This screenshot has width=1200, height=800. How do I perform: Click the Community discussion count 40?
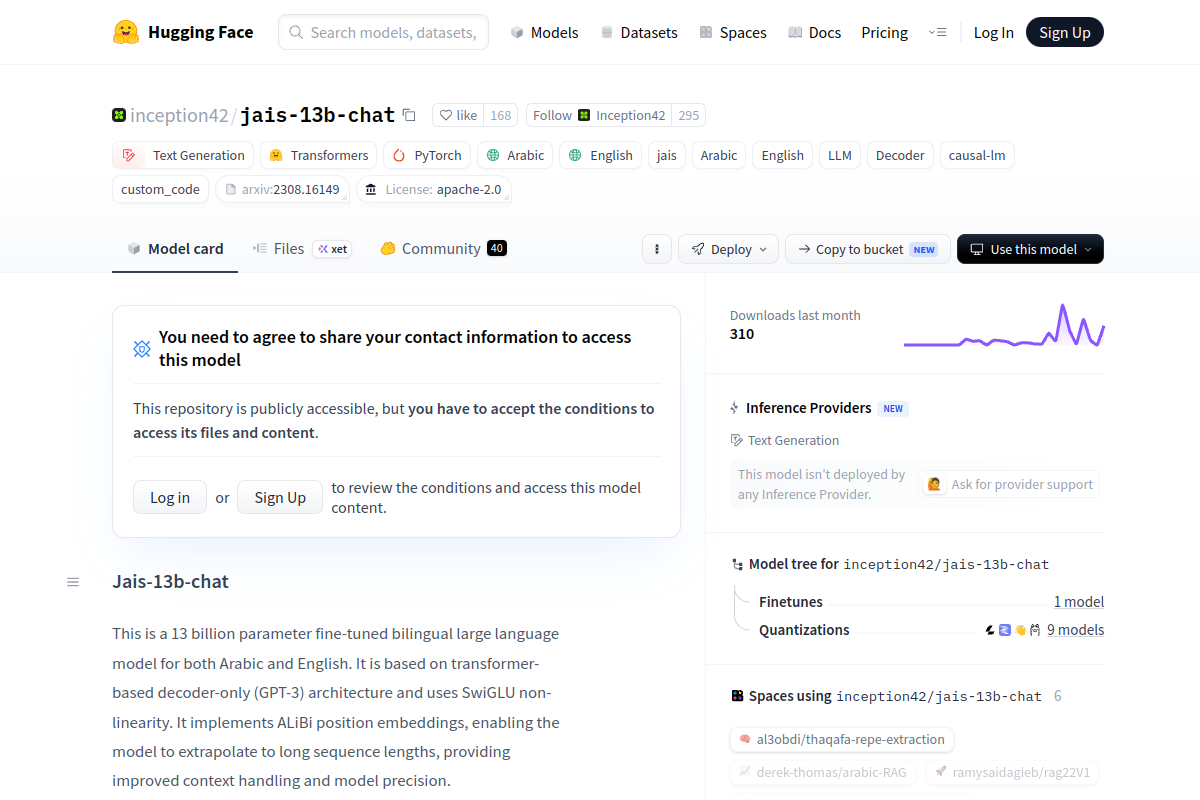(x=497, y=249)
